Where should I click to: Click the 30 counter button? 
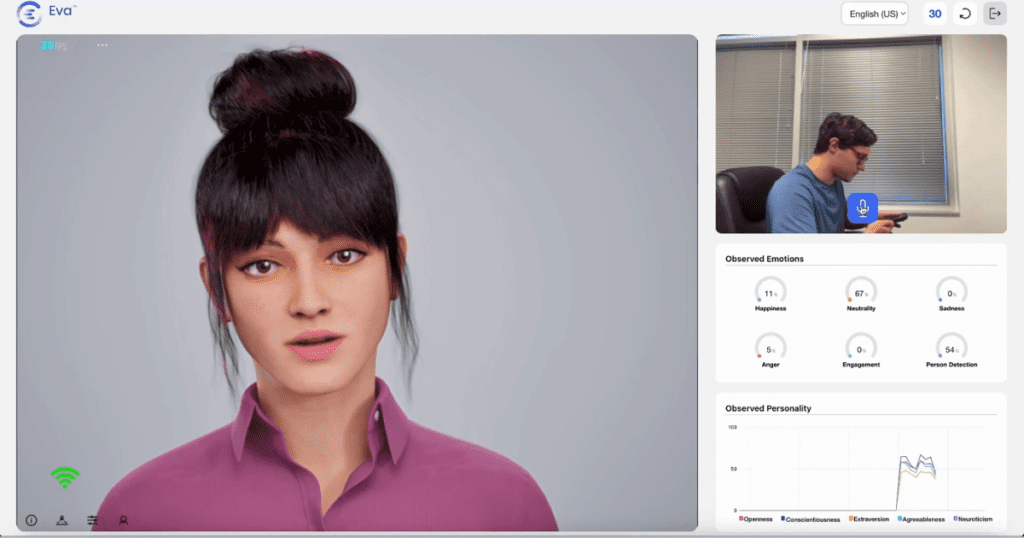pos(935,14)
